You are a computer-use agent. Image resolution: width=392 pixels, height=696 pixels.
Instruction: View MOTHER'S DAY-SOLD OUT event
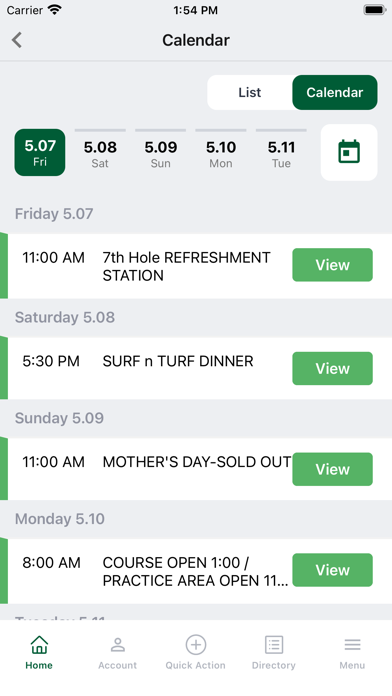click(333, 469)
